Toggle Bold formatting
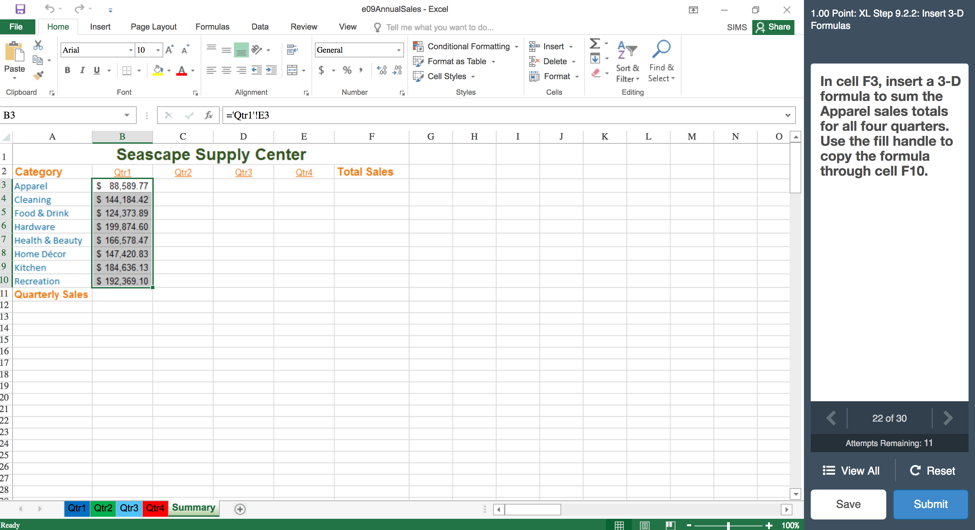975x530 pixels. pos(67,71)
